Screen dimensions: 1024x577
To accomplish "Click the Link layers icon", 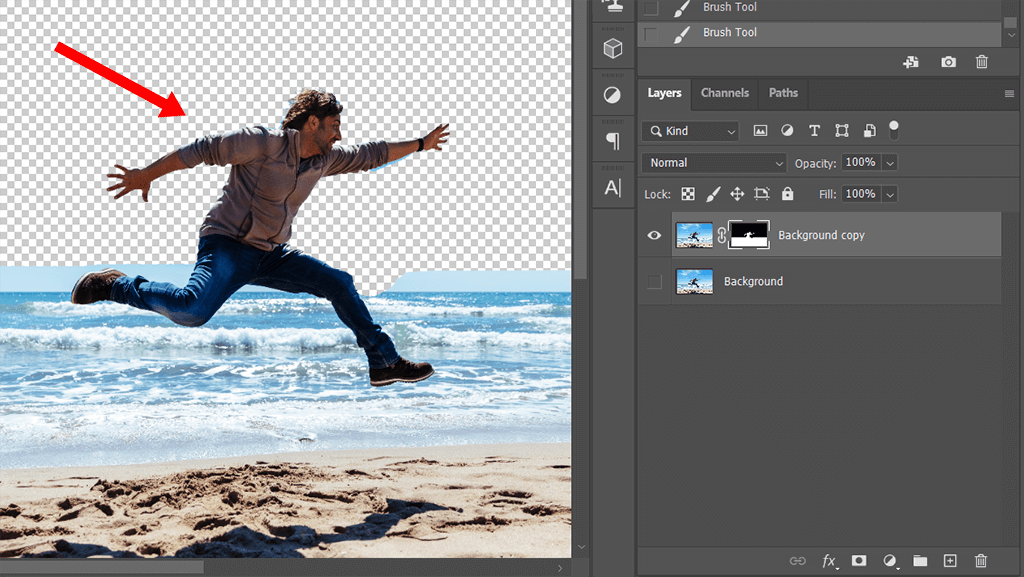I will (x=797, y=561).
